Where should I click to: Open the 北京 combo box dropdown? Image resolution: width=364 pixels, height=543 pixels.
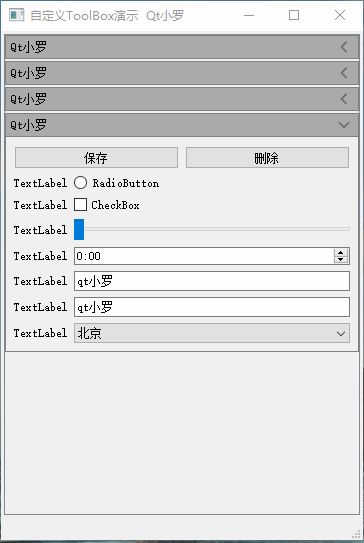tap(212, 333)
